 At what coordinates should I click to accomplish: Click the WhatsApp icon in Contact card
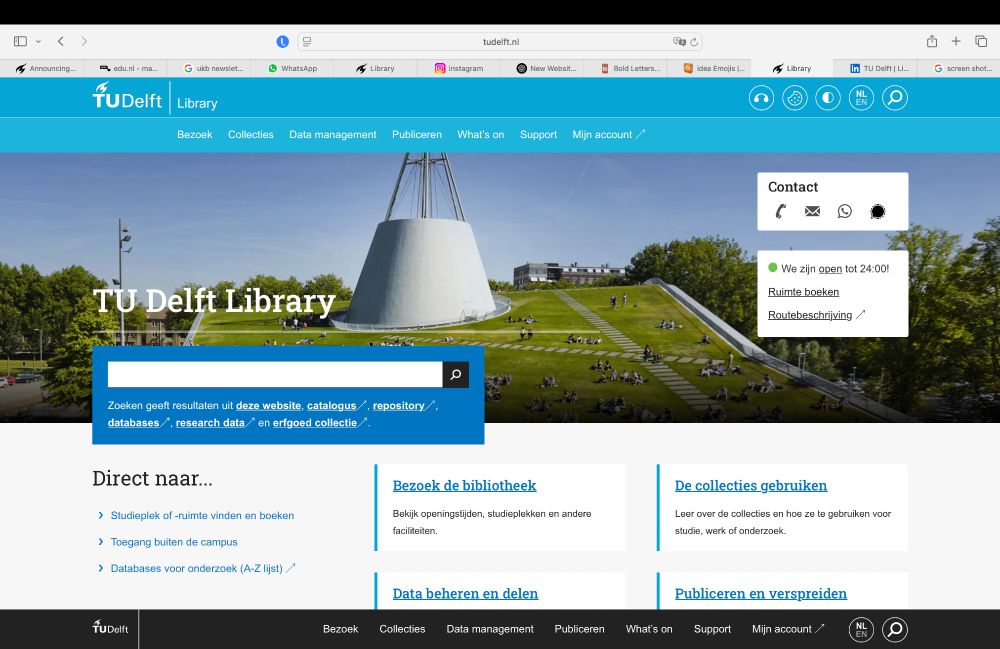pos(844,211)
